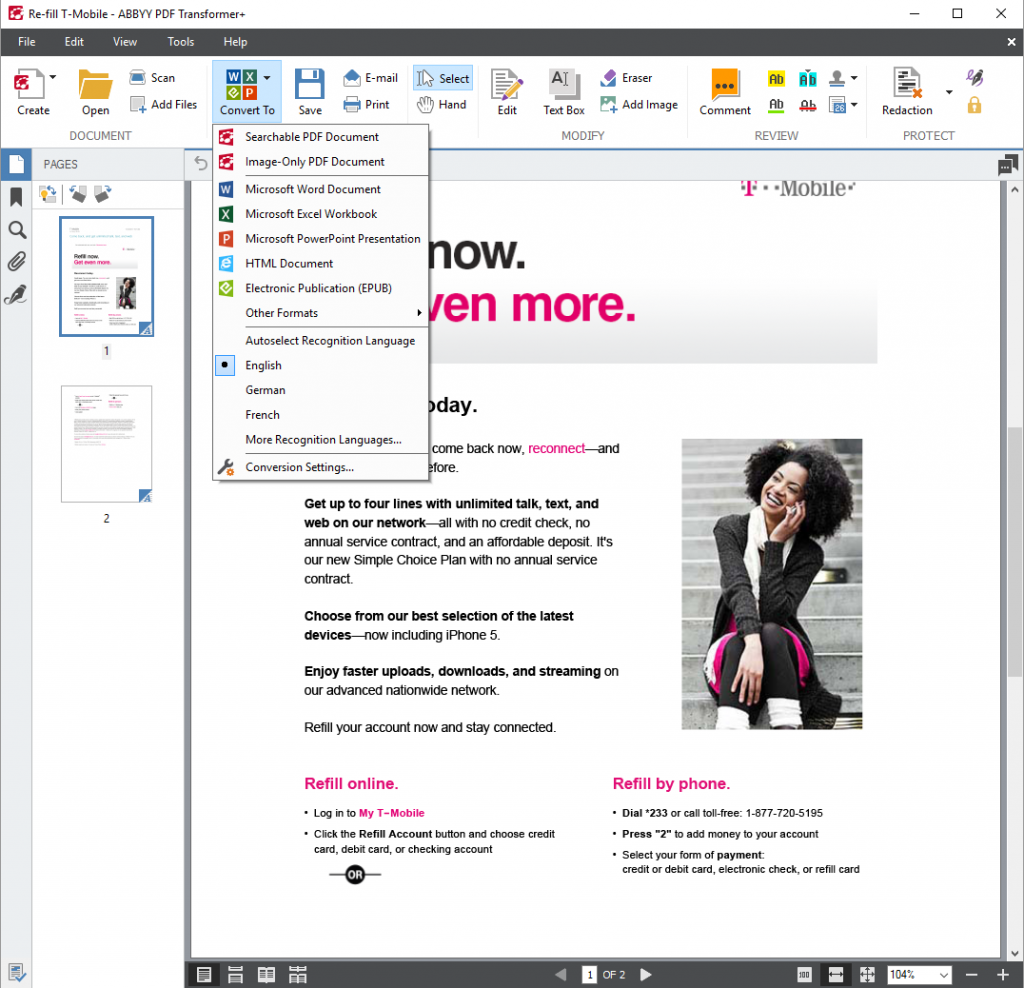Click the reconnect link in the document
The image size is (1024, 988).
pyautogui.click(x=556, y=449)
